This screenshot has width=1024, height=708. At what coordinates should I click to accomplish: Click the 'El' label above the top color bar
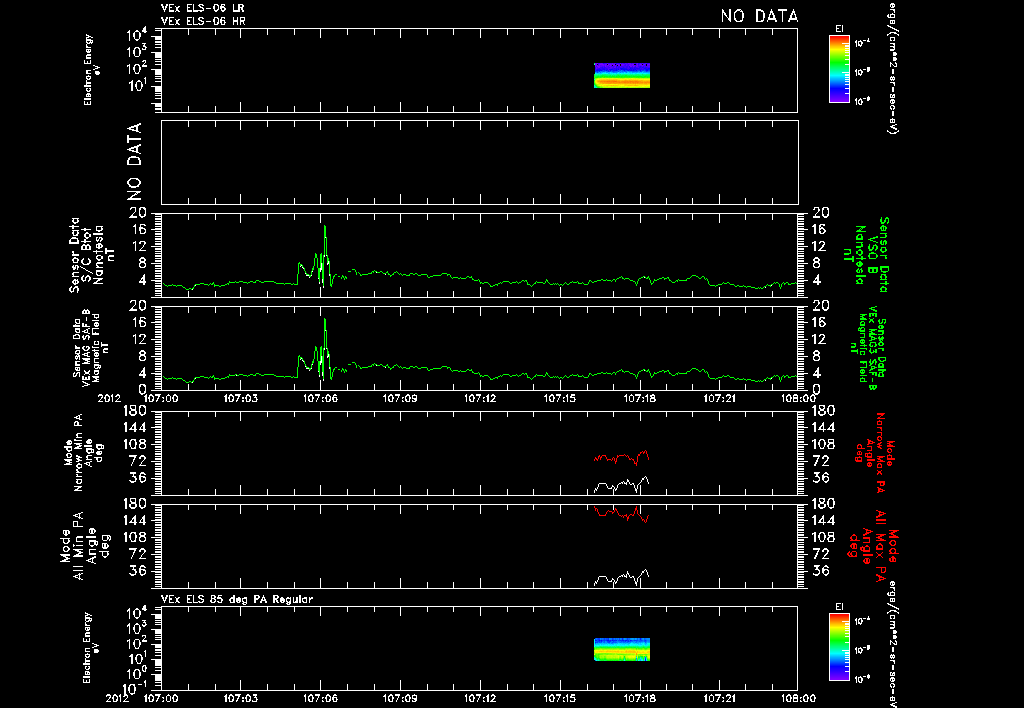[839, 29]
